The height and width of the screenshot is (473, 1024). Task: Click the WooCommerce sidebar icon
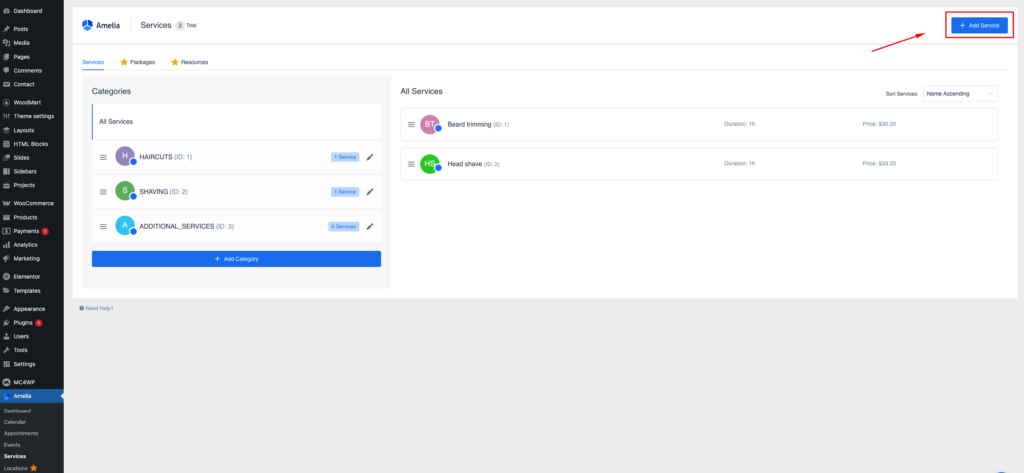(7, 203)
